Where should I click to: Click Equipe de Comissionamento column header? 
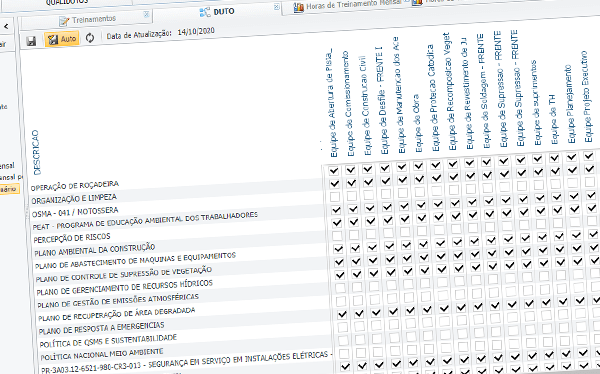[x=348, y=104]
